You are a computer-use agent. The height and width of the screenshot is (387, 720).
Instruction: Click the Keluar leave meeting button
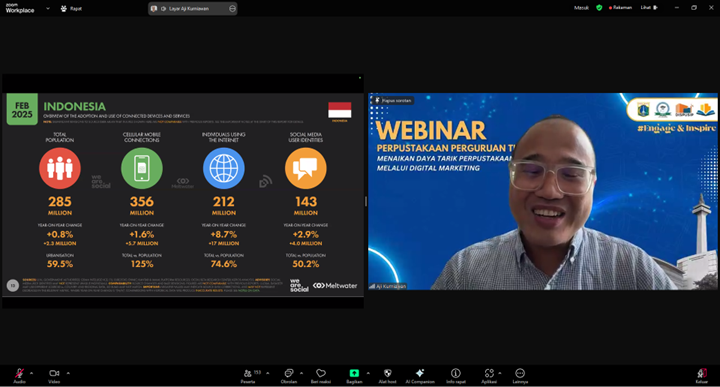[701, 376]
